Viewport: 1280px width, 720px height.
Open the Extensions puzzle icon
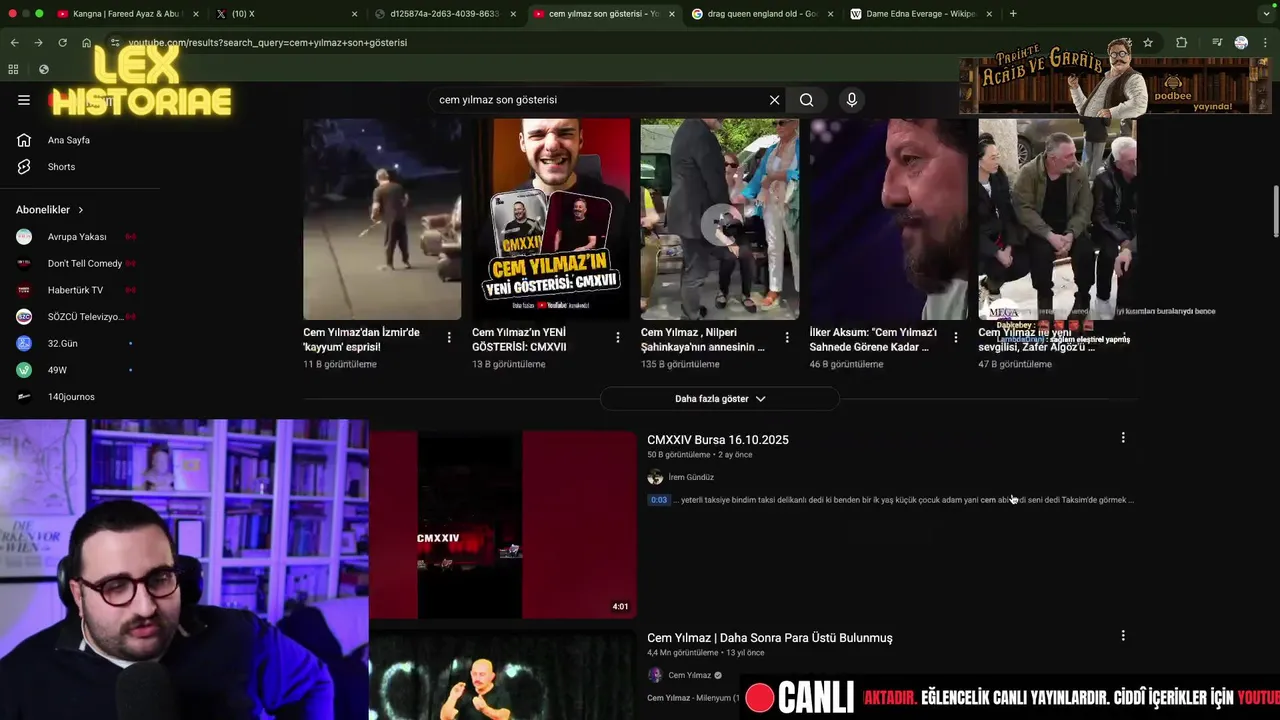click(x=1181, y=43)
